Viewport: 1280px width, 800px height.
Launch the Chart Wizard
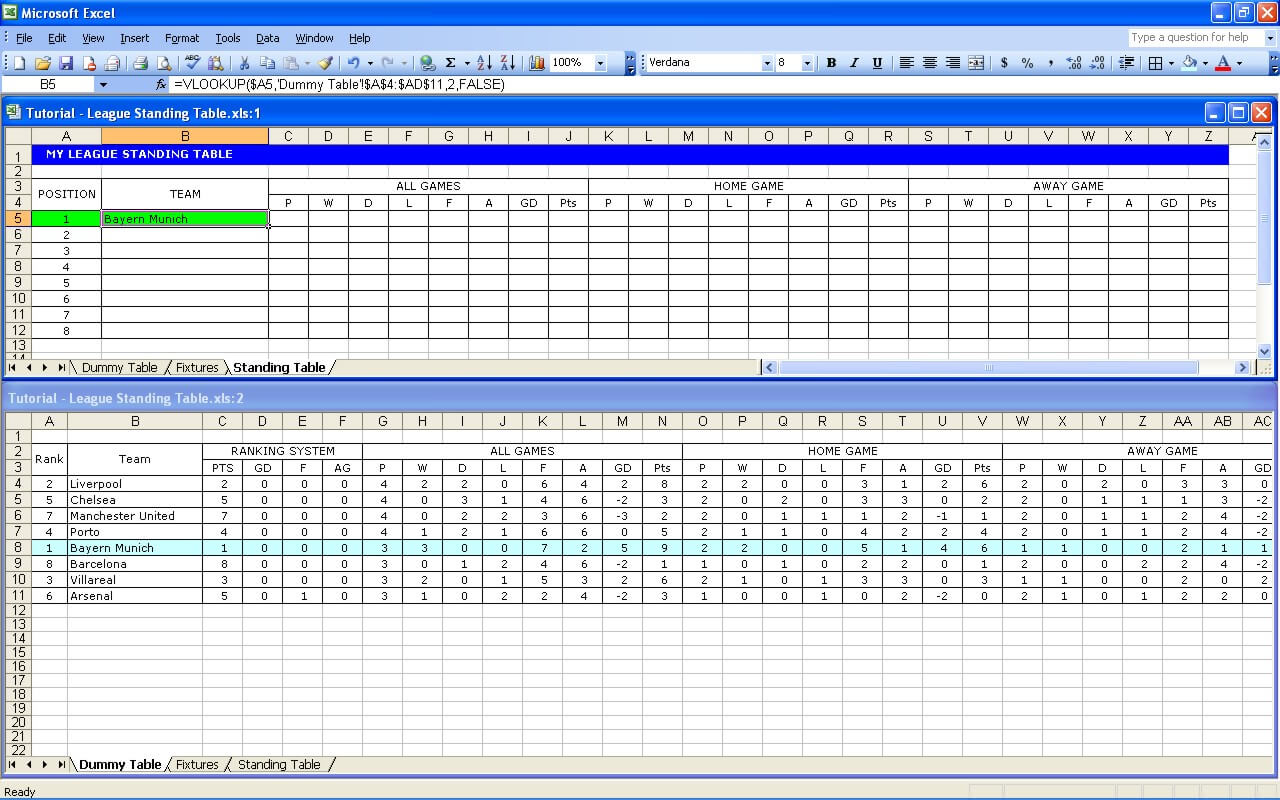(537, 63)
